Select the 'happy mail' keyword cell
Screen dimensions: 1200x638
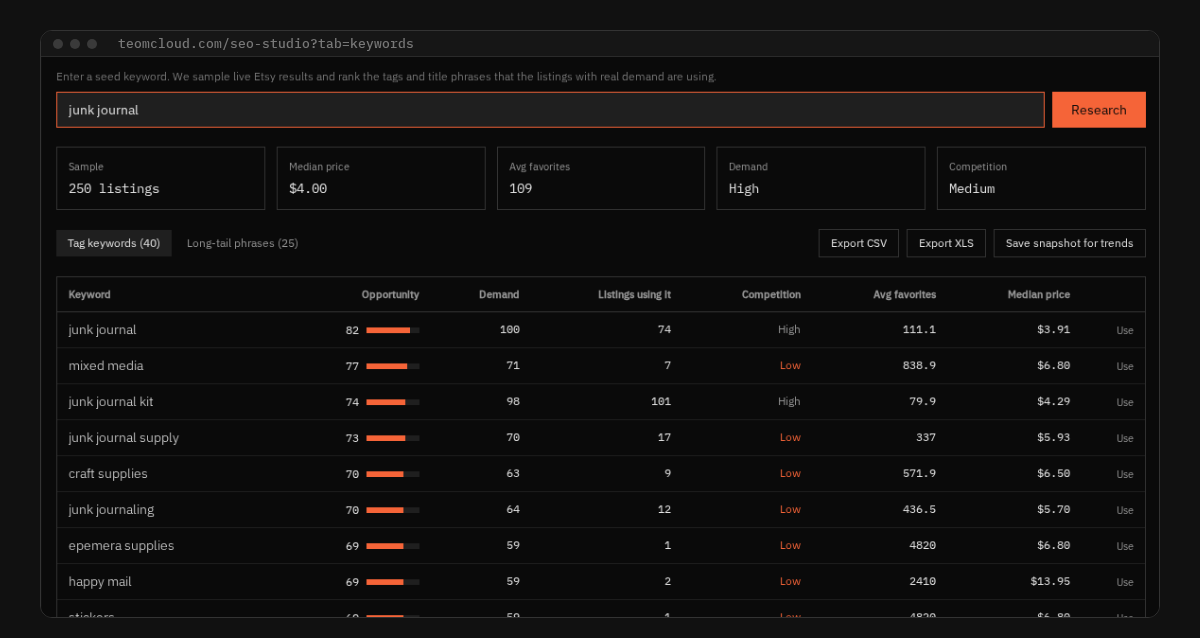coord(100,582)
